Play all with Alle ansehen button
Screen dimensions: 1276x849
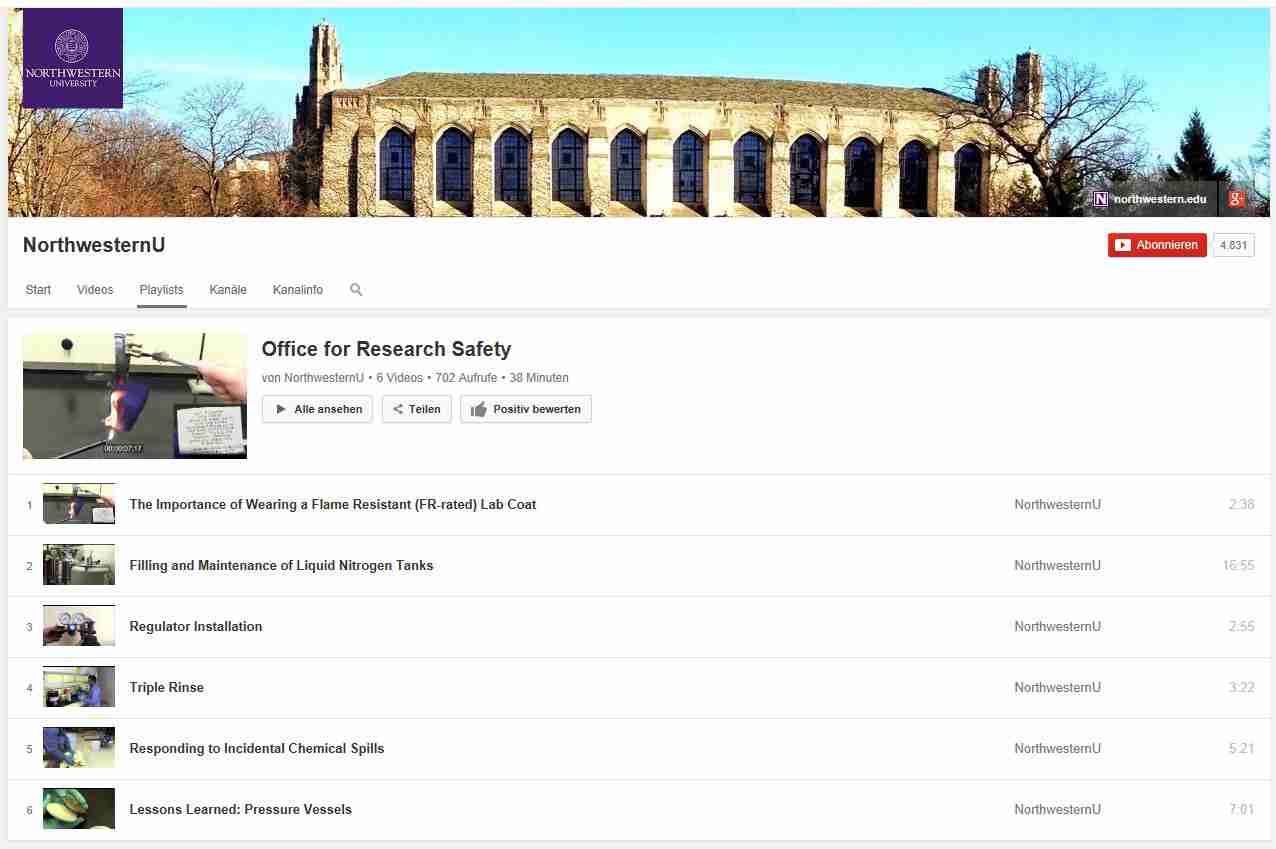[x=317, y=409]
